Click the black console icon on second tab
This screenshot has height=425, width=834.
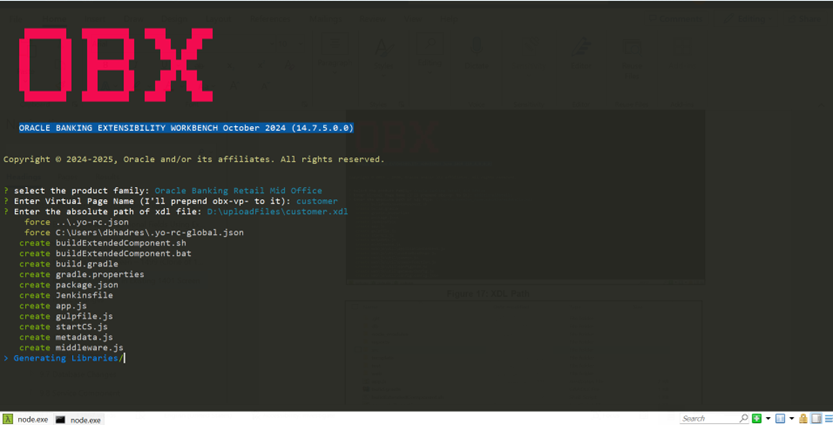[x=61, y=420]
